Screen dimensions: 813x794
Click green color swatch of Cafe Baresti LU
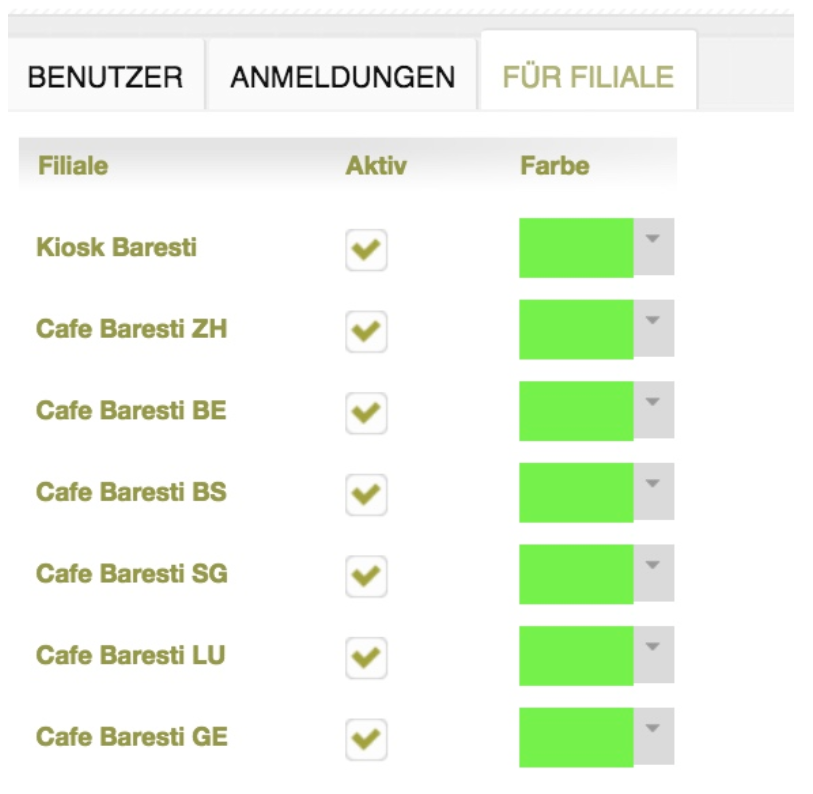click(576, 656)
